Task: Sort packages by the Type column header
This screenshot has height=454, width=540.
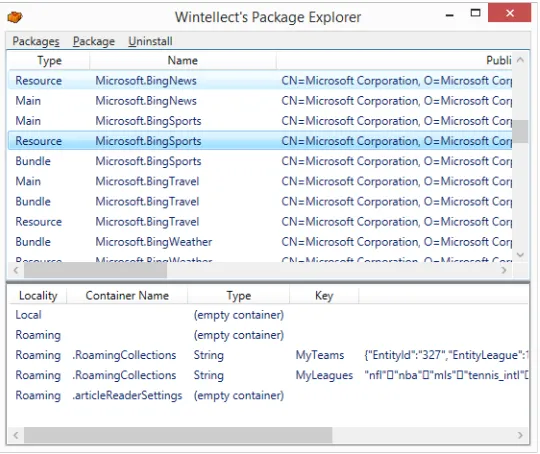Action: [x=49, y=61]
